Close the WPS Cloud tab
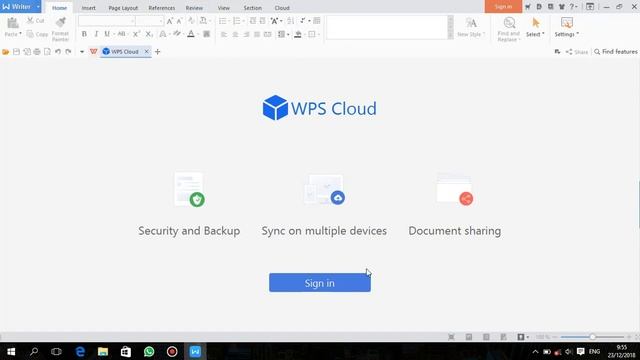 (x=146, y=51)
